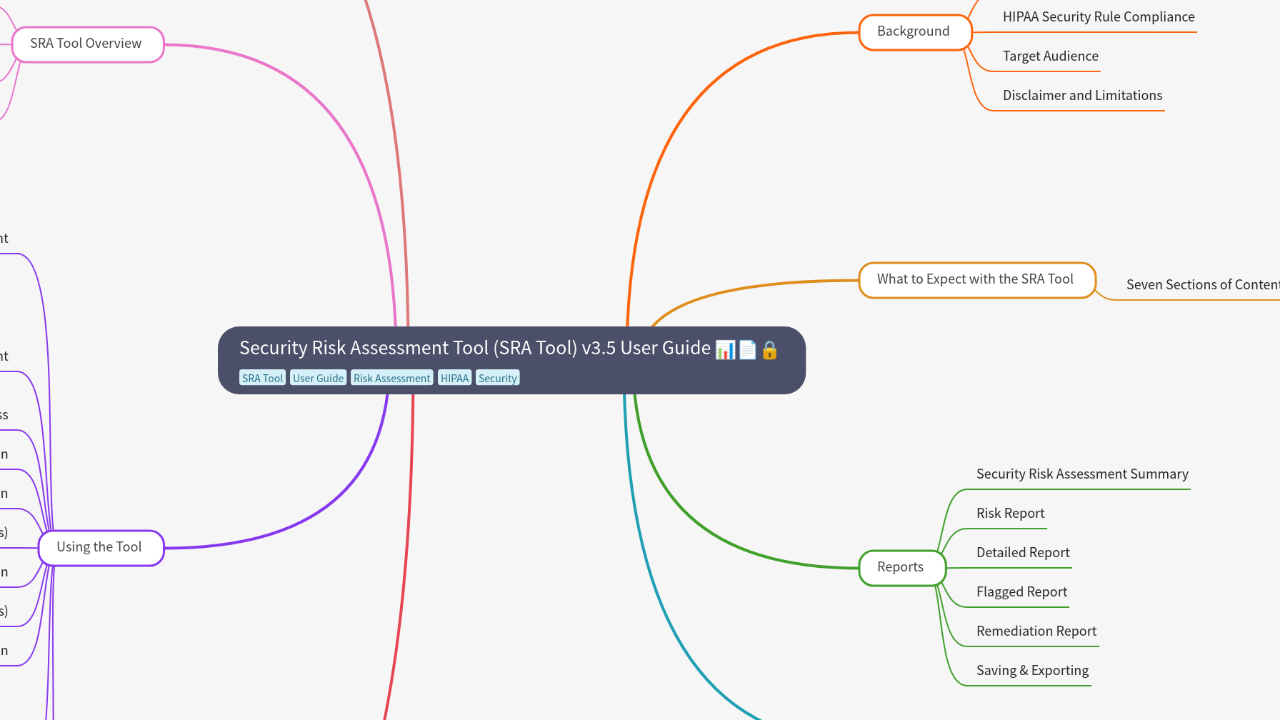Click 'Flagged Report' item
The height and width of the screenshot is (720, 1280).
1022,592
